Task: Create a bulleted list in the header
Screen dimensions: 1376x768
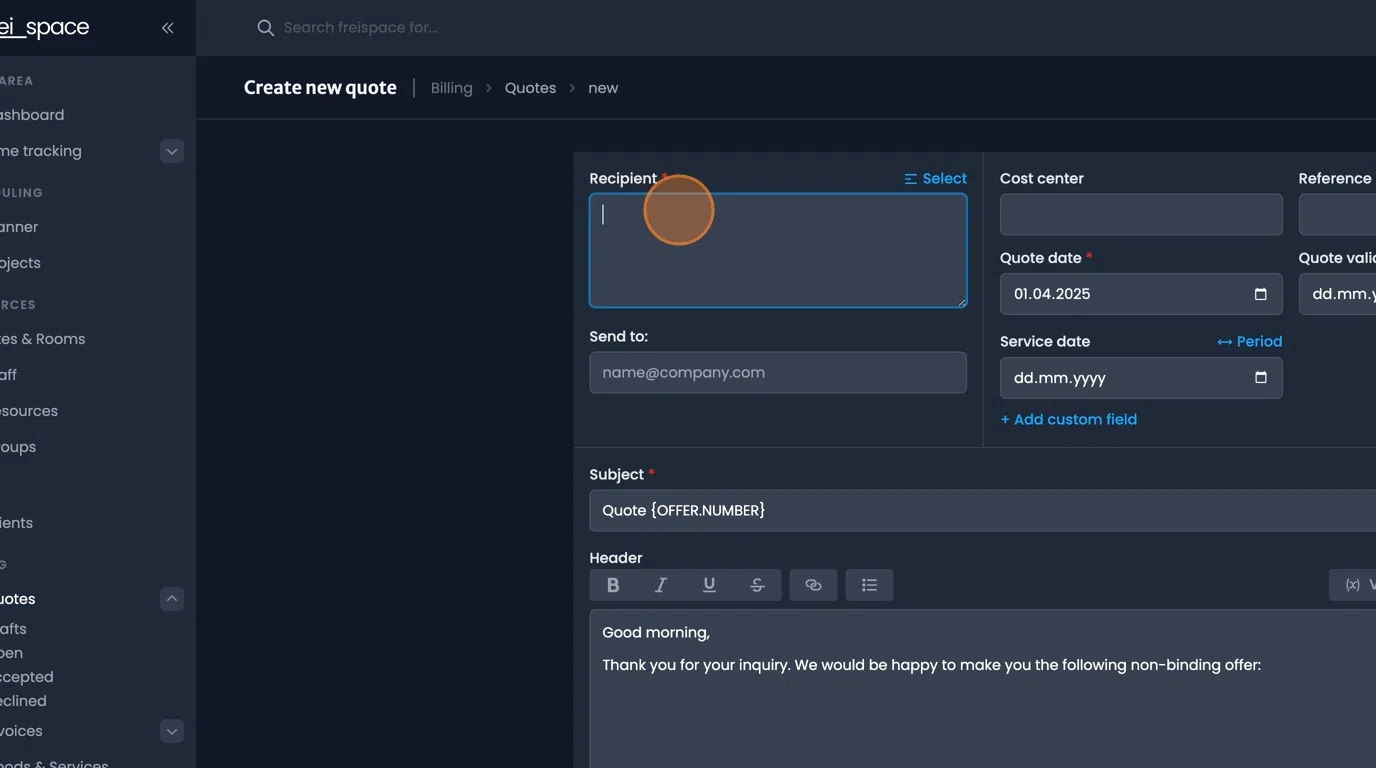Action: coord(869,584)
